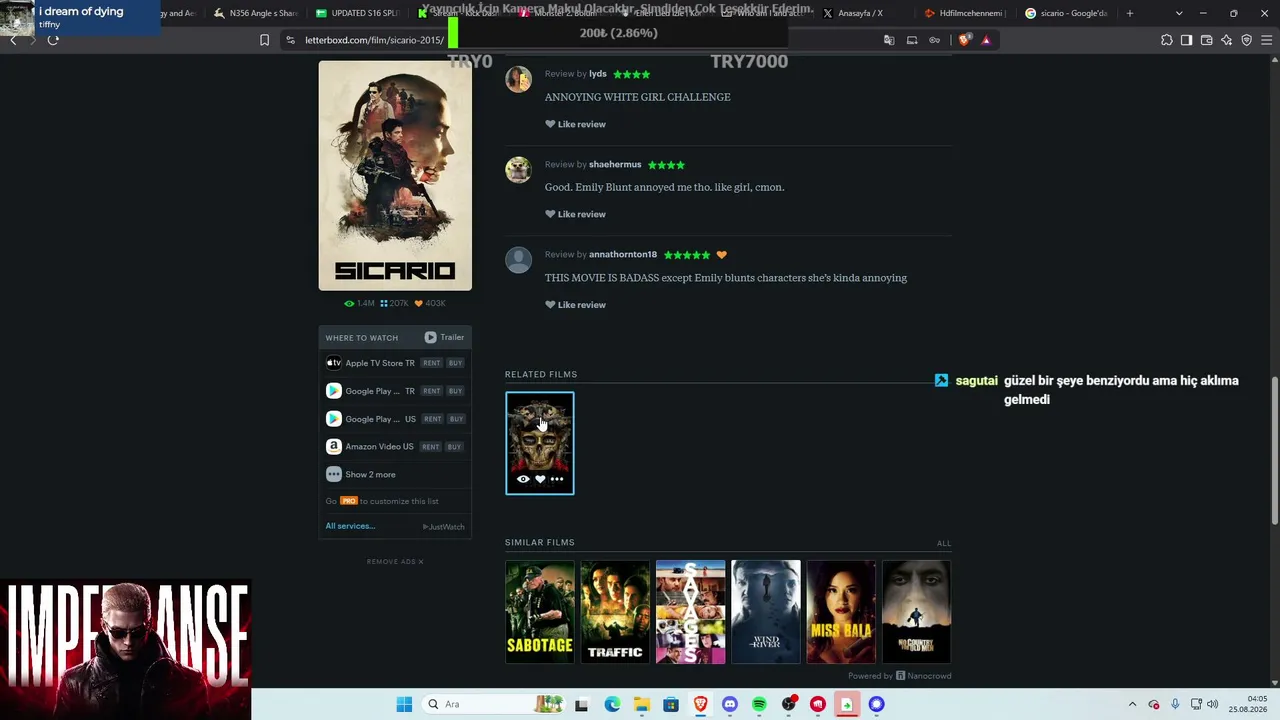Open the Miss Bala poster
The image size is (1280, 720).
841,612
